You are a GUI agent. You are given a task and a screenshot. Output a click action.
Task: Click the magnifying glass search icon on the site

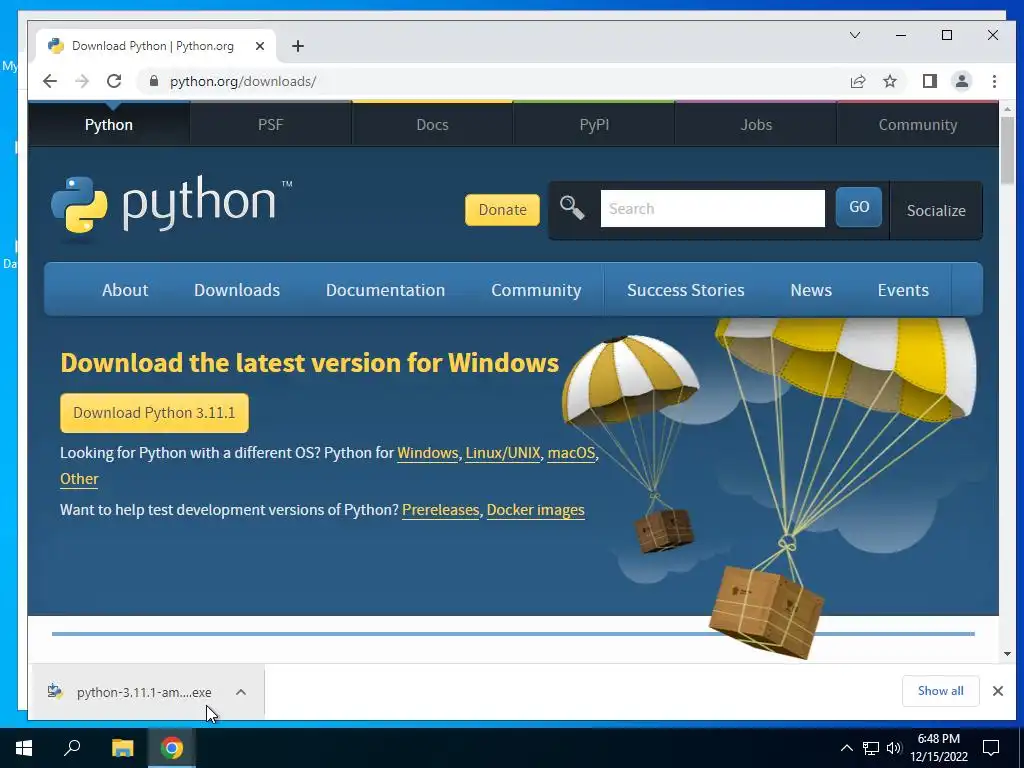pyautogui.click(x=571, y=208)
